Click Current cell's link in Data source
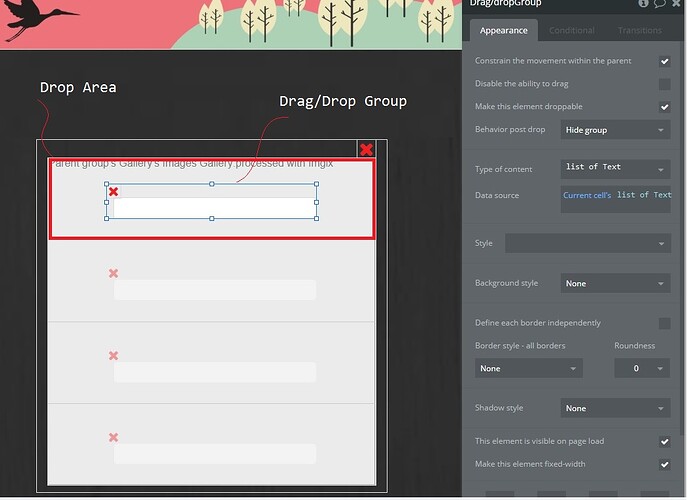 pyautogui.click(x=587, y=195)
